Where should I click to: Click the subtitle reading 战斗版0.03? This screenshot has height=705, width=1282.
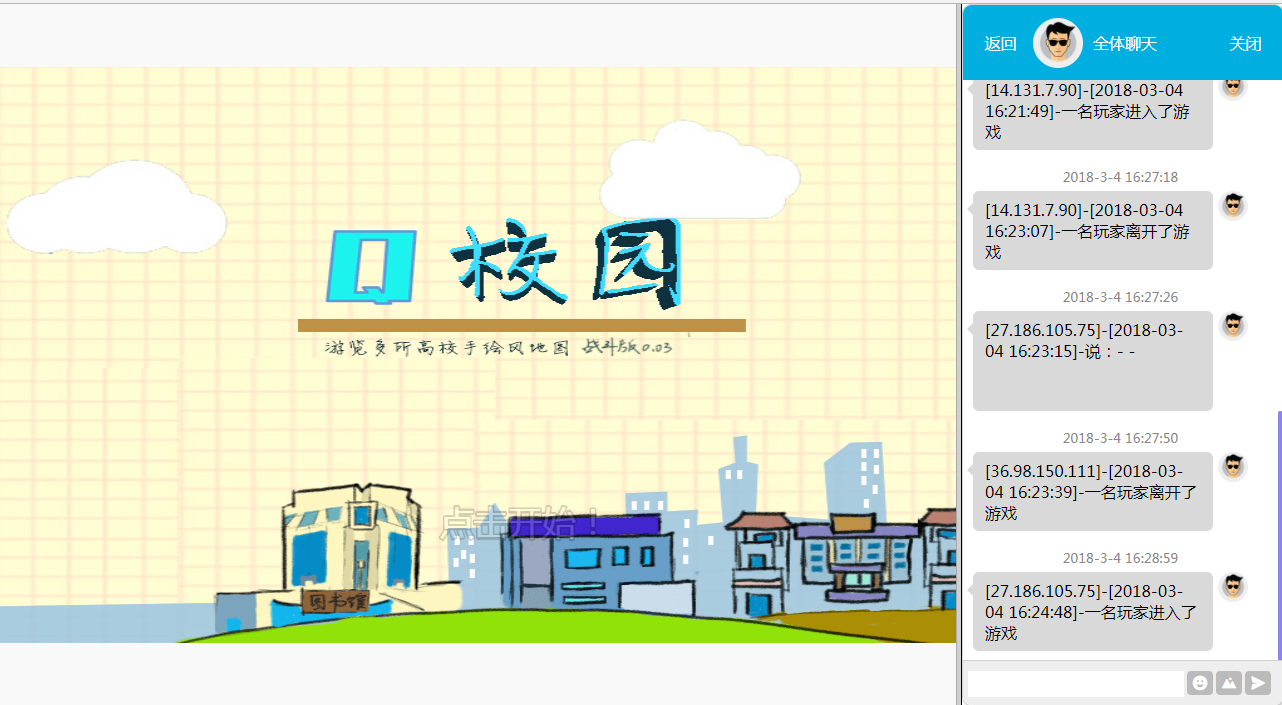(x=628, y=348)
